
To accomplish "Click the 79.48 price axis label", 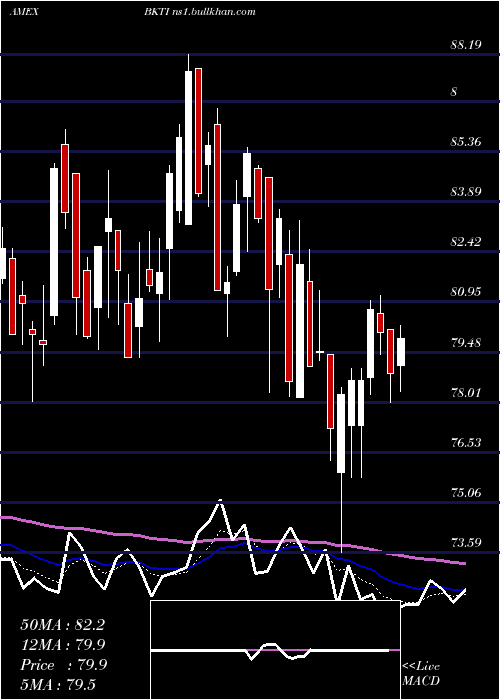I will [466, 343].
